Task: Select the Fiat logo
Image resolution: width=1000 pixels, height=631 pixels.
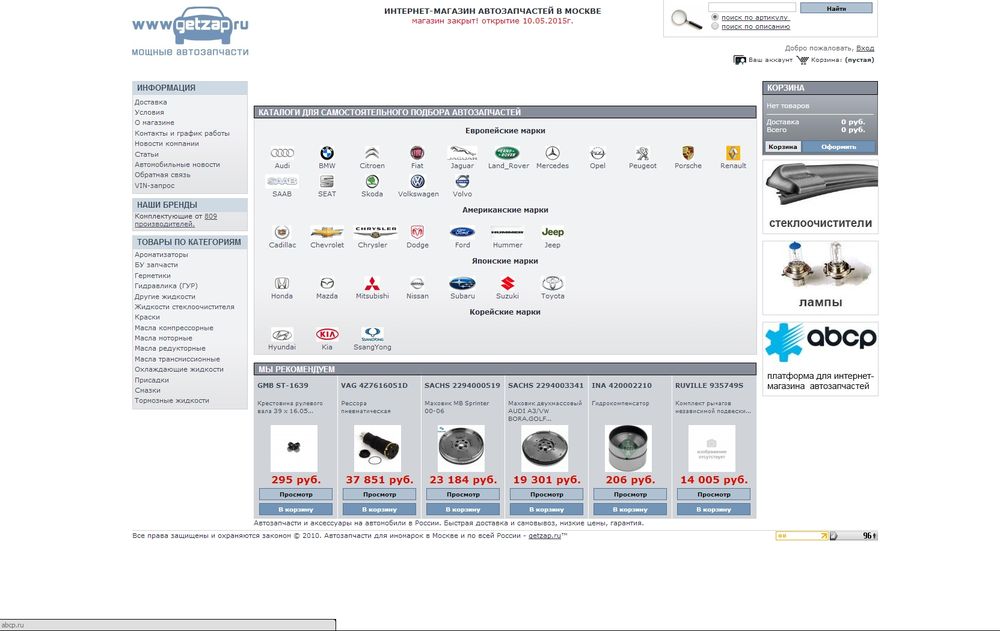Action: coord(417,153)
